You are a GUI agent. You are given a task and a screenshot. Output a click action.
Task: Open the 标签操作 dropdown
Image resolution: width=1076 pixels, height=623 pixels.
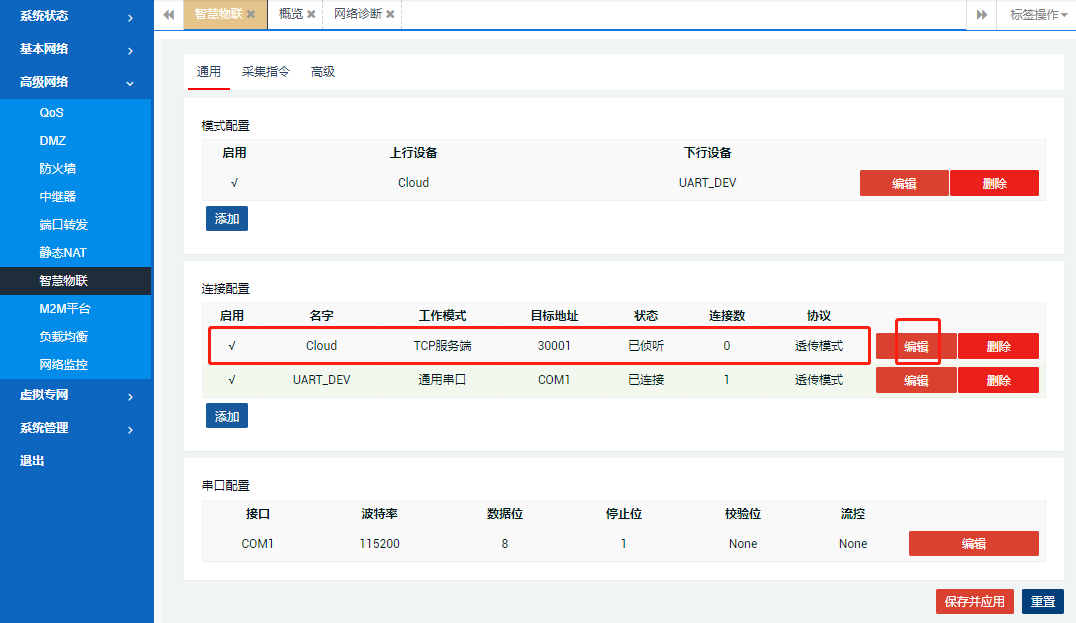coord(1035,15)
